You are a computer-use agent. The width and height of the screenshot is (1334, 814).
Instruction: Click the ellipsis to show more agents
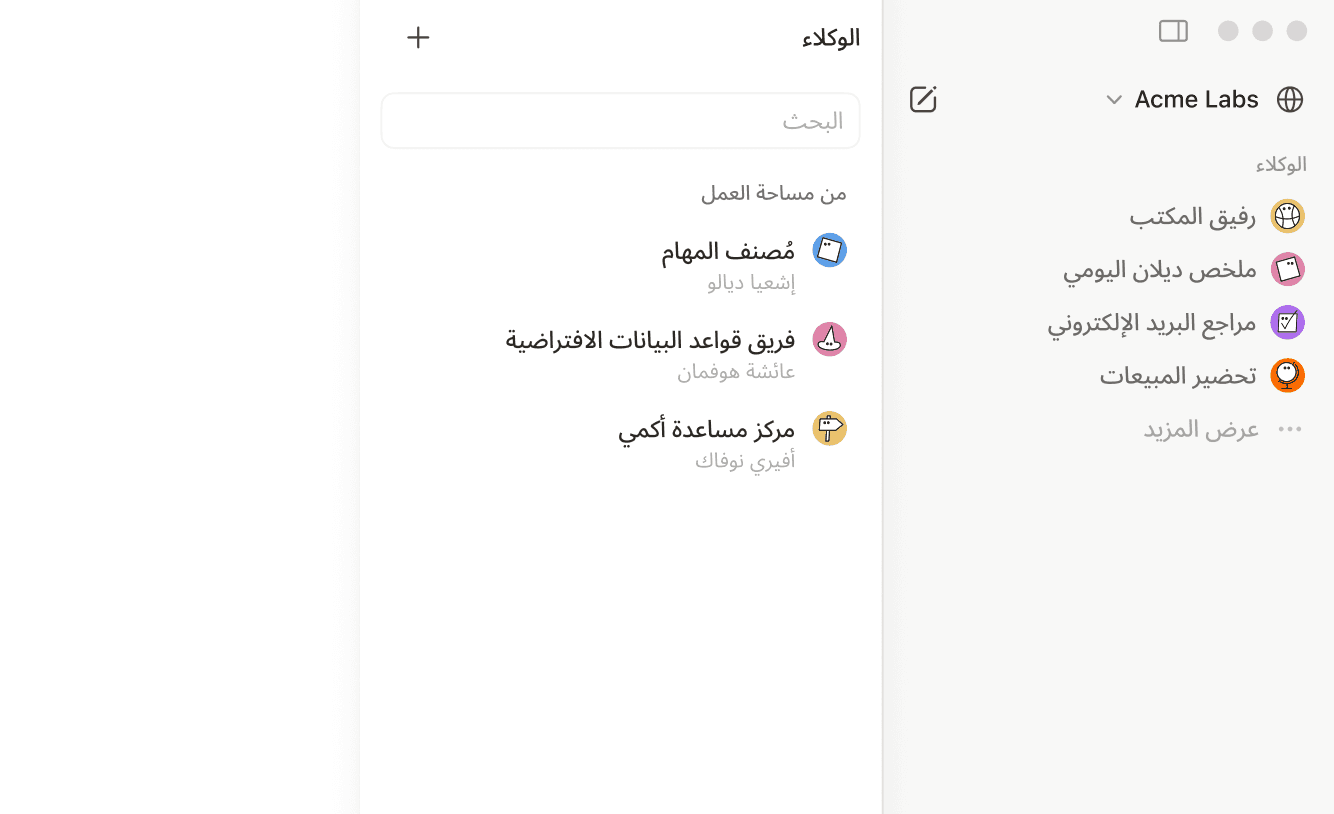[x=1289, y=428]
